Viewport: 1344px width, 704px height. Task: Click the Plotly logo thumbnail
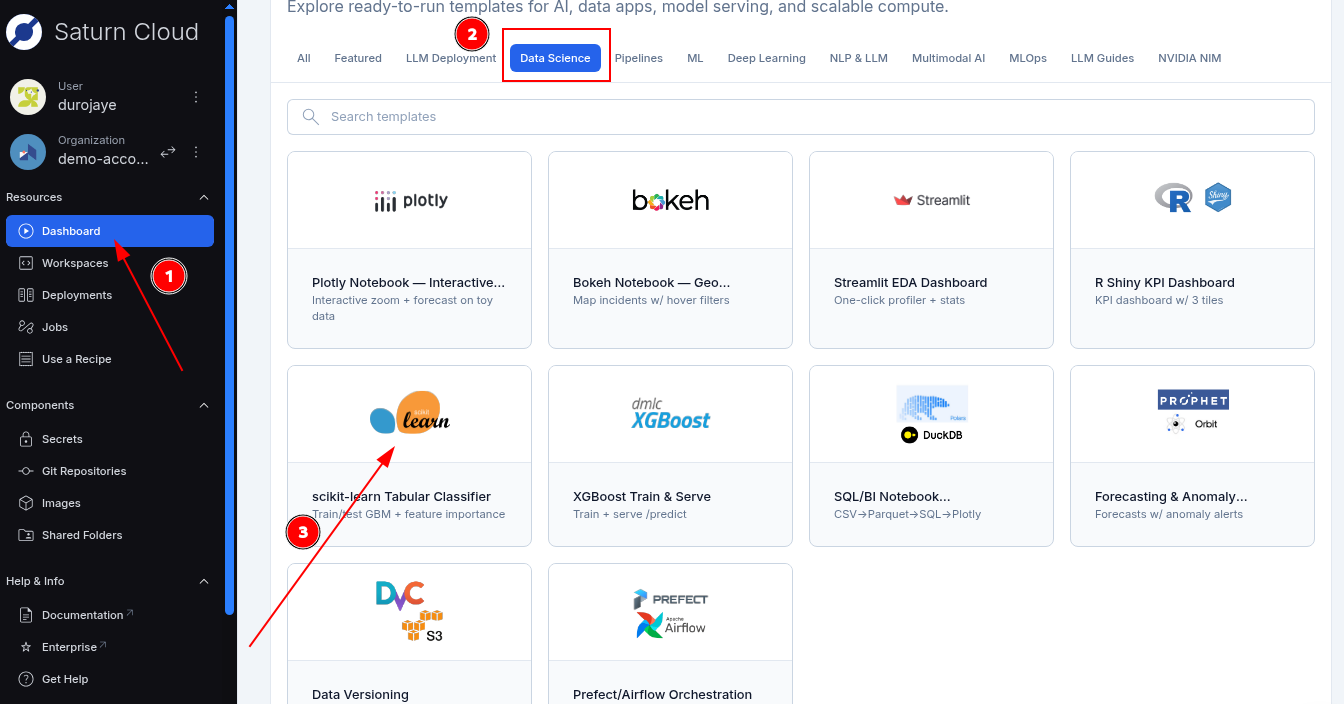click(410, 201)
